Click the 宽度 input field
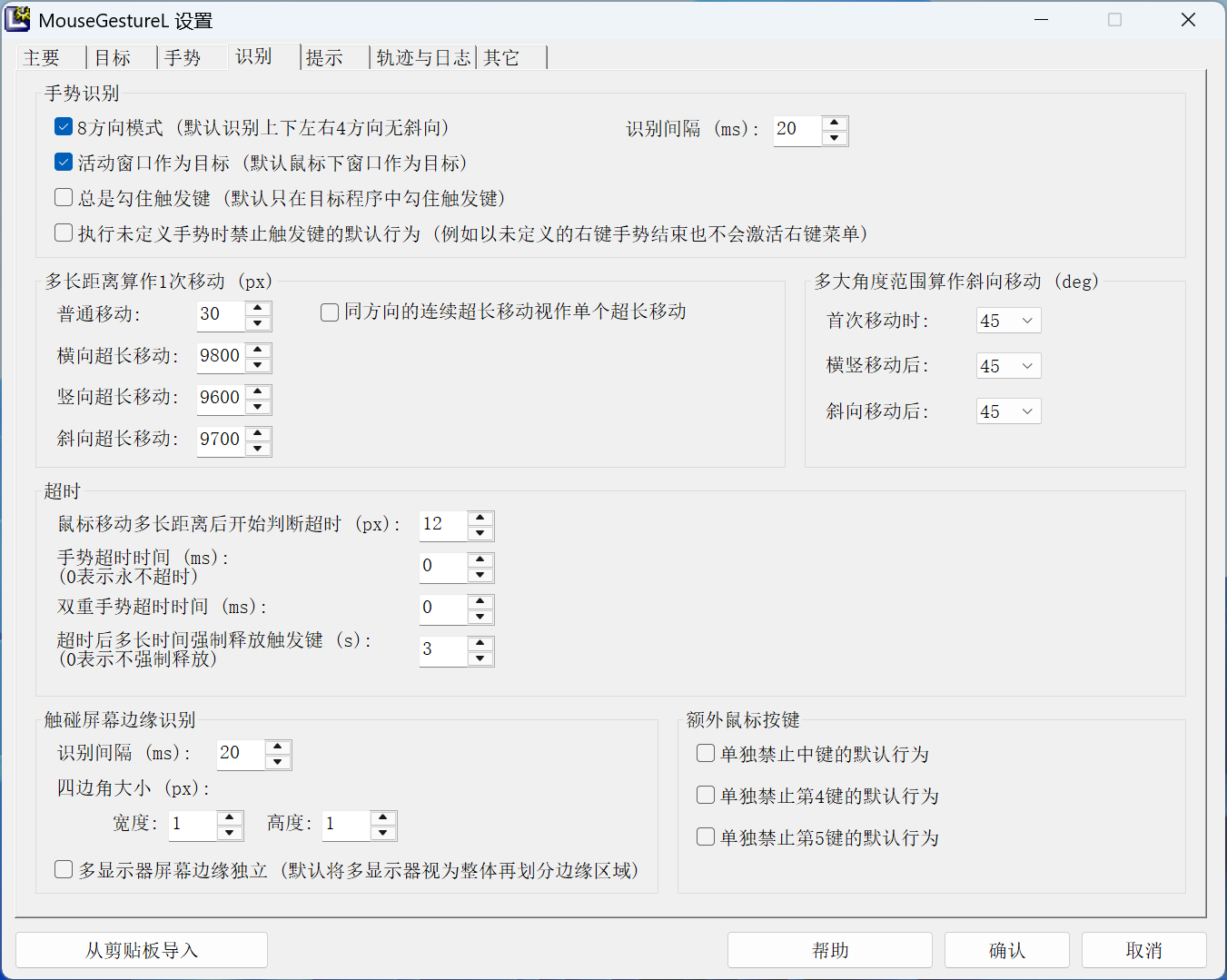 (x=193, y=825)
